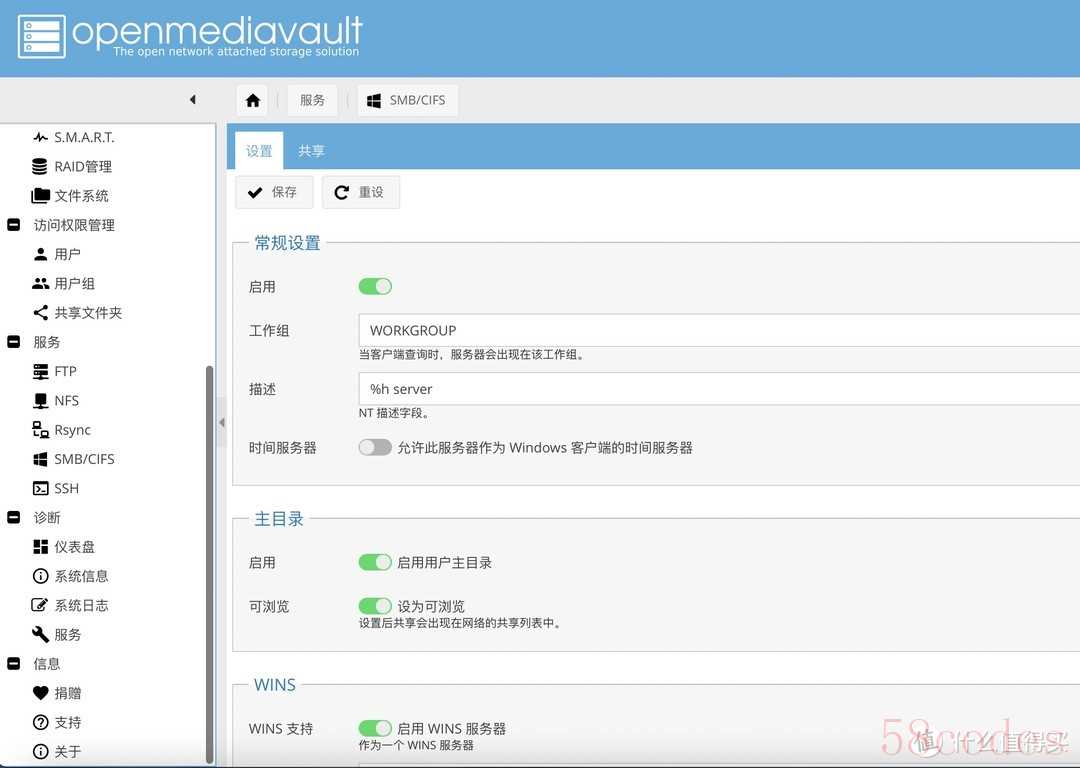
Task: Click the 常规设置 section title
Action: (287, 242)
